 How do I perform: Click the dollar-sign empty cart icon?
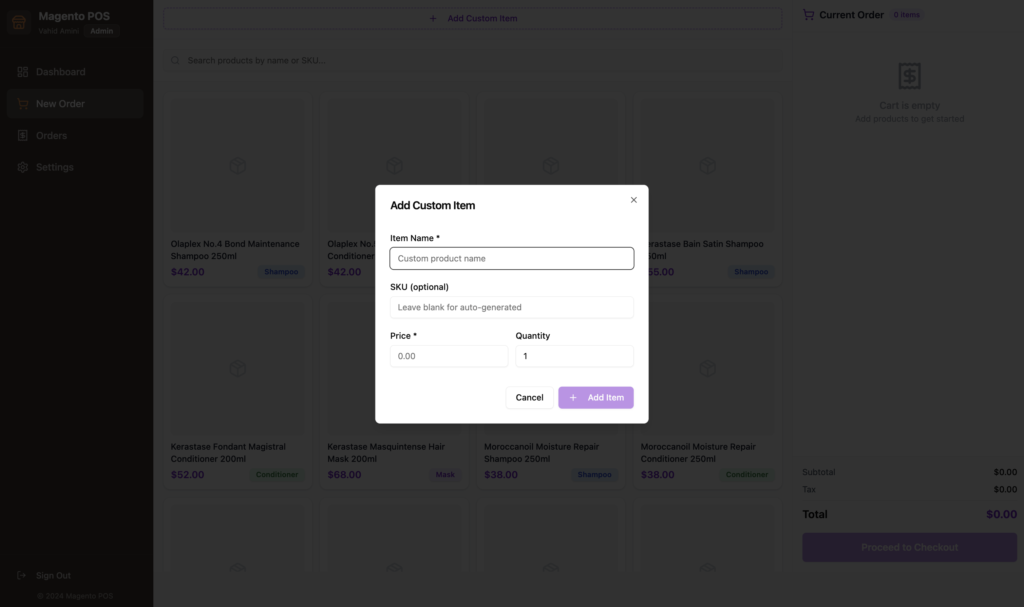pos(909,76)
